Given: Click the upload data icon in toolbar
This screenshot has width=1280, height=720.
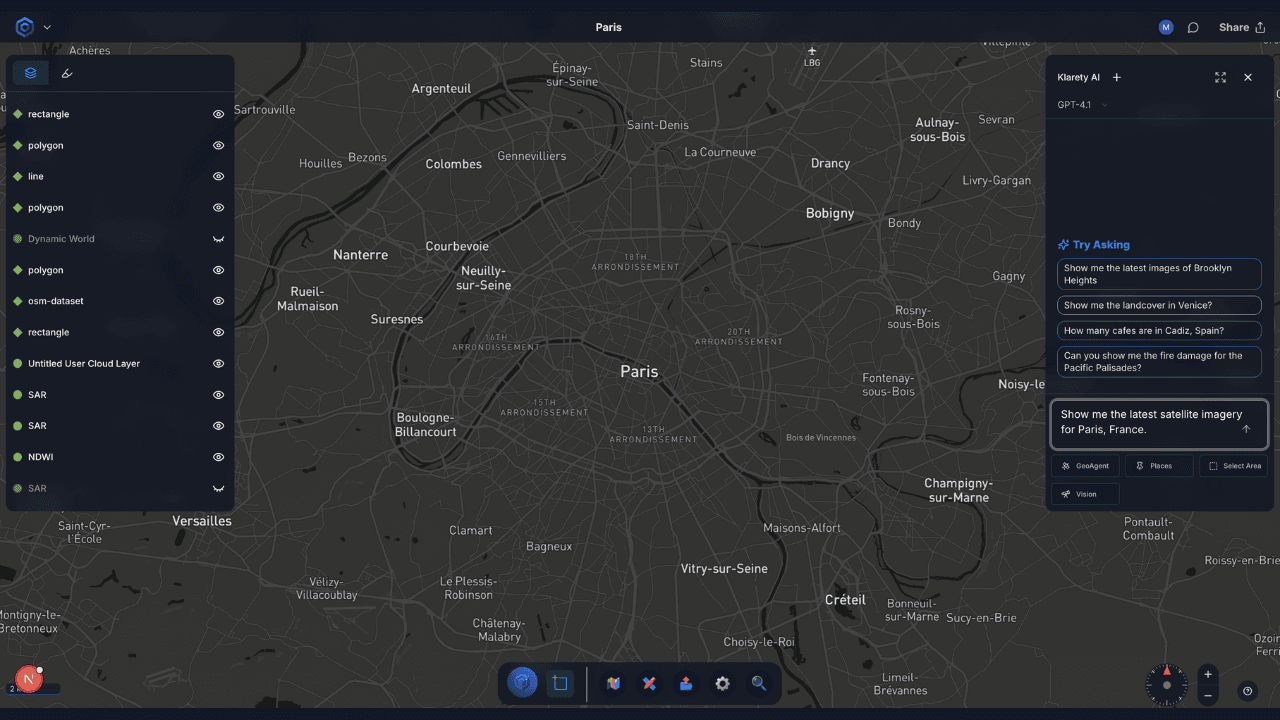Looking at the screenshot, I should 686,684.
